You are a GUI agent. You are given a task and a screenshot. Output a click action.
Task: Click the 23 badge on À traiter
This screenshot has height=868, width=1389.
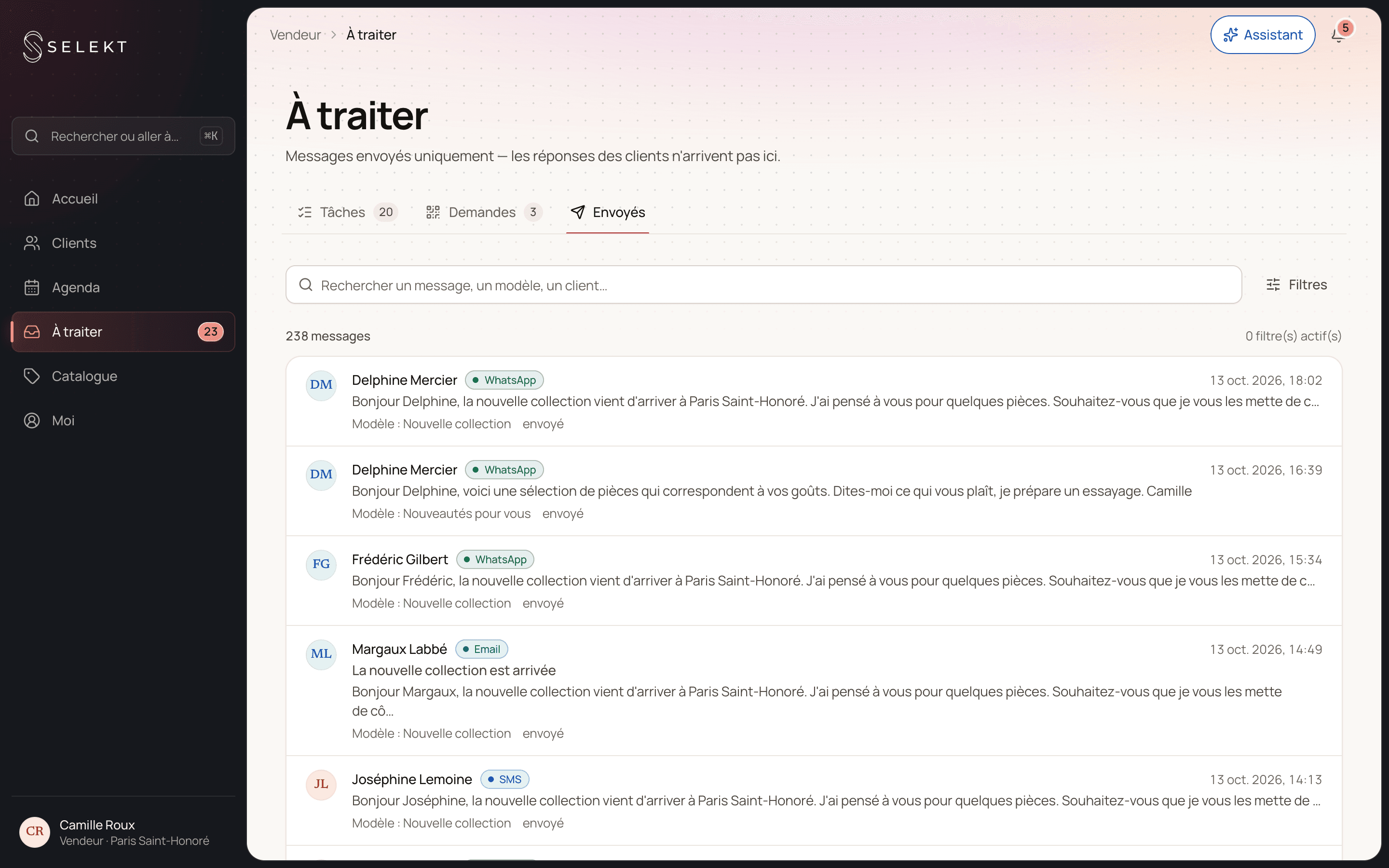click(x=211, y=332)
